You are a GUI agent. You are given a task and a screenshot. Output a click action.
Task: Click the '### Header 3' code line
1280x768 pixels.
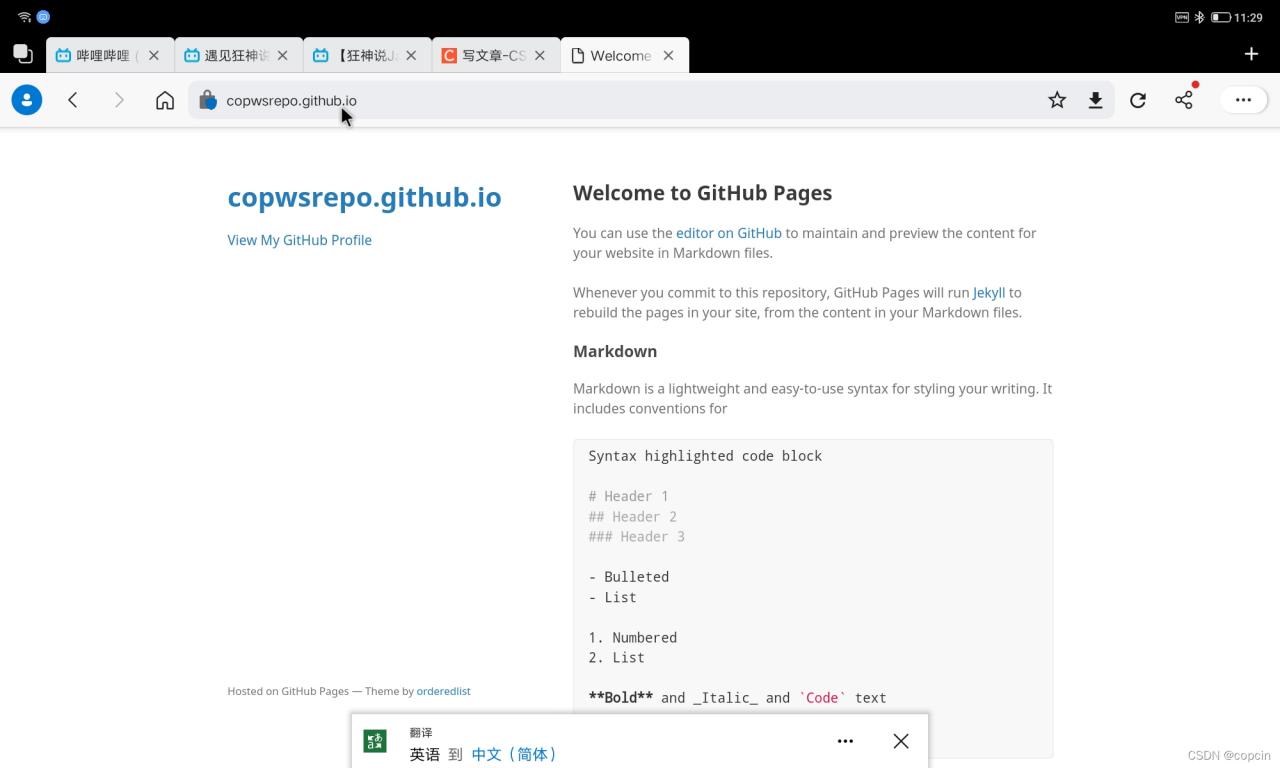click(636, 537)
